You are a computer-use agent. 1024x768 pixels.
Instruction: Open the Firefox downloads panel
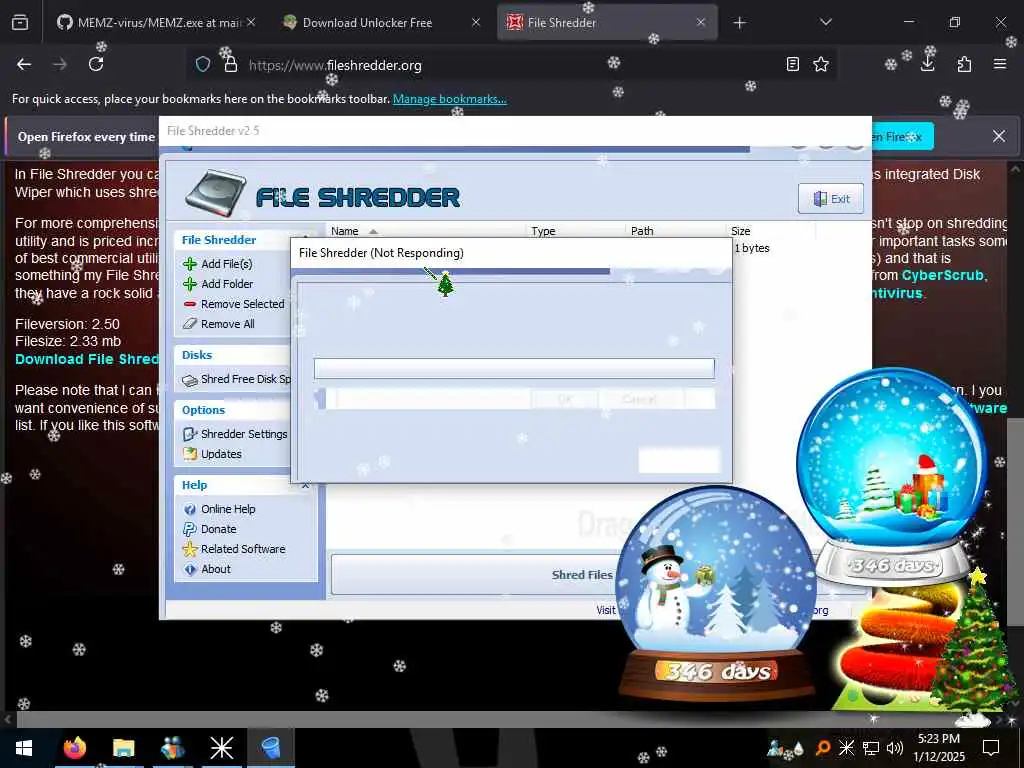tap(928, 64)
